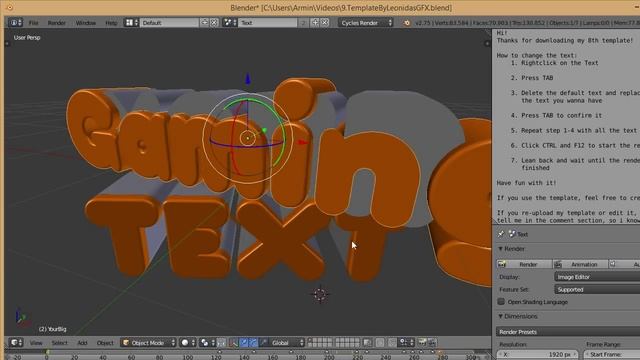Open the File menu
Image resolution: width=640 pixels, height=360 pixels.
33,23
